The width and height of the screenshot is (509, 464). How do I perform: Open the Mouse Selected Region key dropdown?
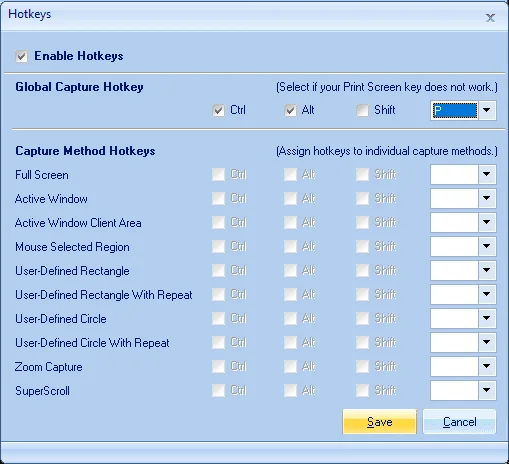click(x=487, y=246)
